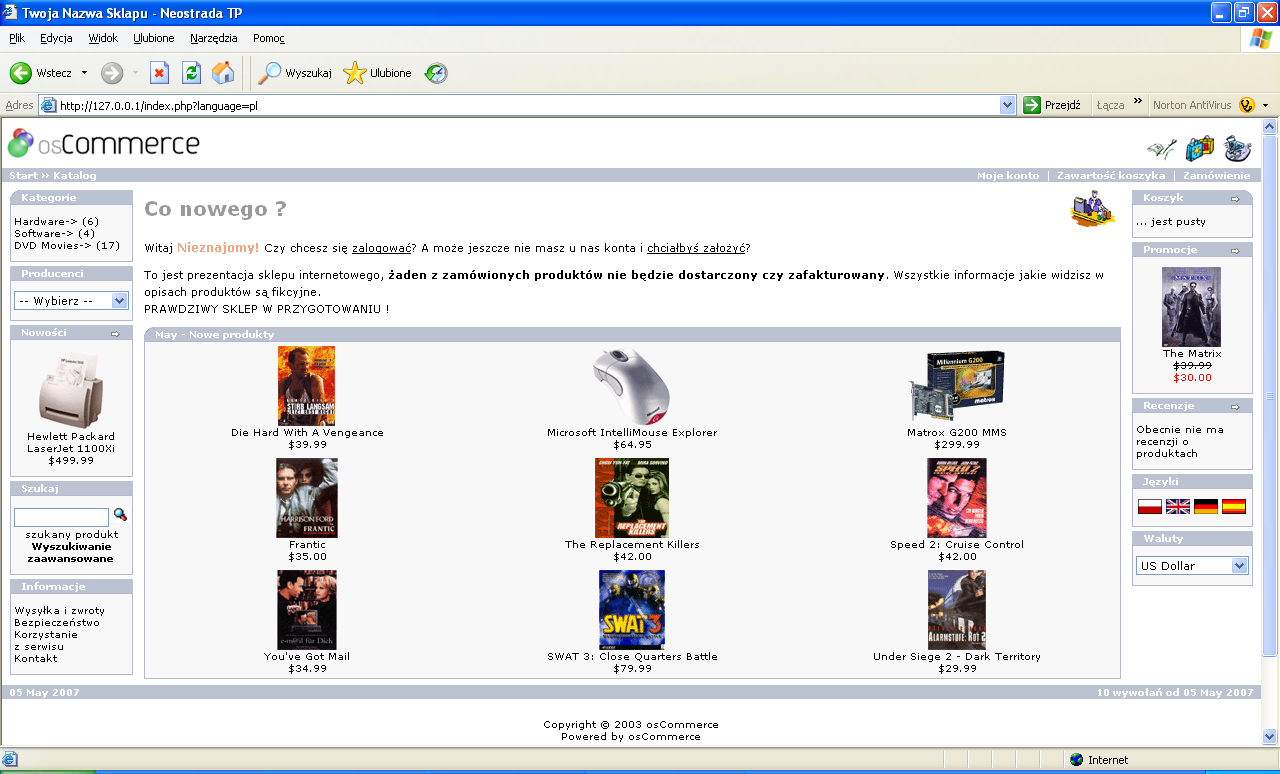1280x774 pixels.
Task: Click the Przejdź go button
Action: 1052,105
